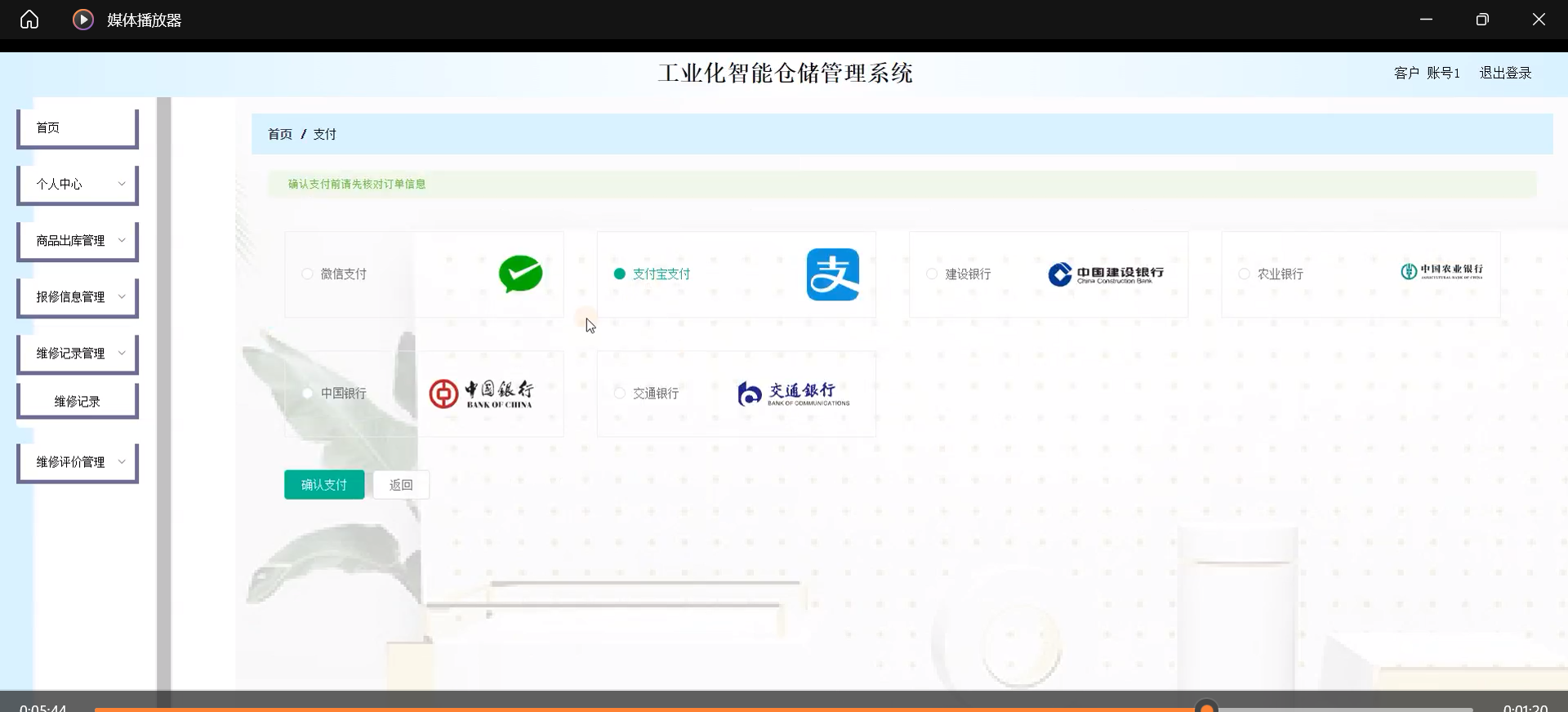Image resolution: width=1568 pixels, height=712 pixels.
Task: Select the 微信支付 radio button
Action: click(307, 274)
